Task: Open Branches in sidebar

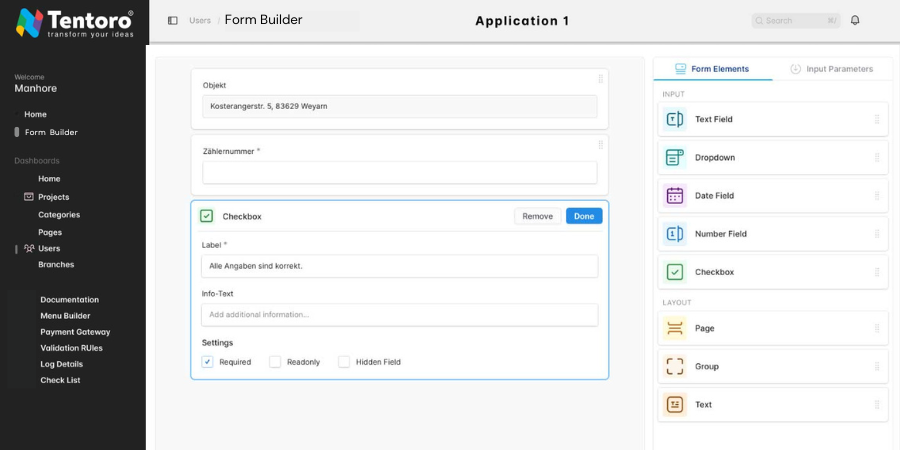Action: pos(56,265)
